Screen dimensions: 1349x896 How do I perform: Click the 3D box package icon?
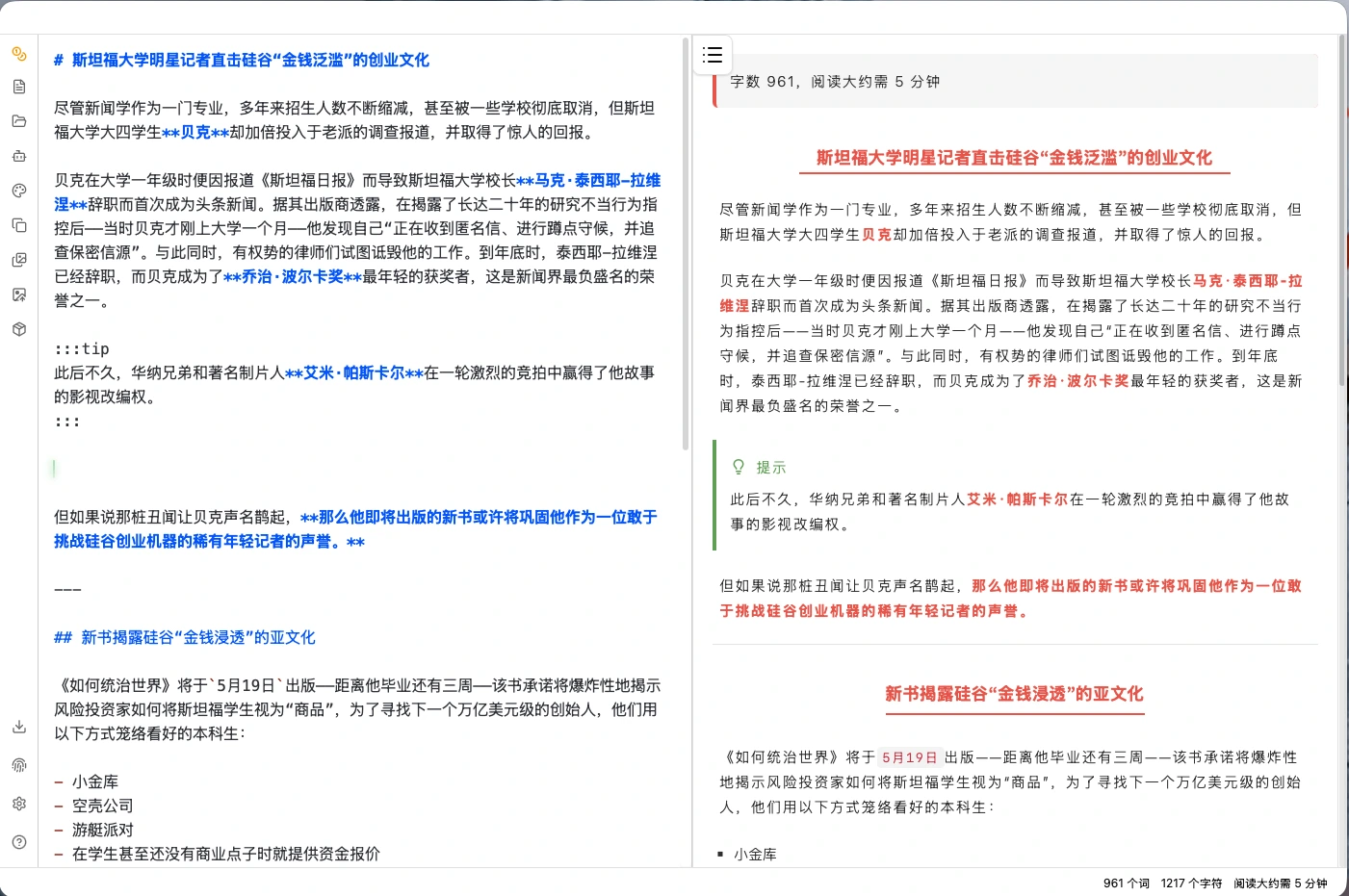(x=18, y=329)
